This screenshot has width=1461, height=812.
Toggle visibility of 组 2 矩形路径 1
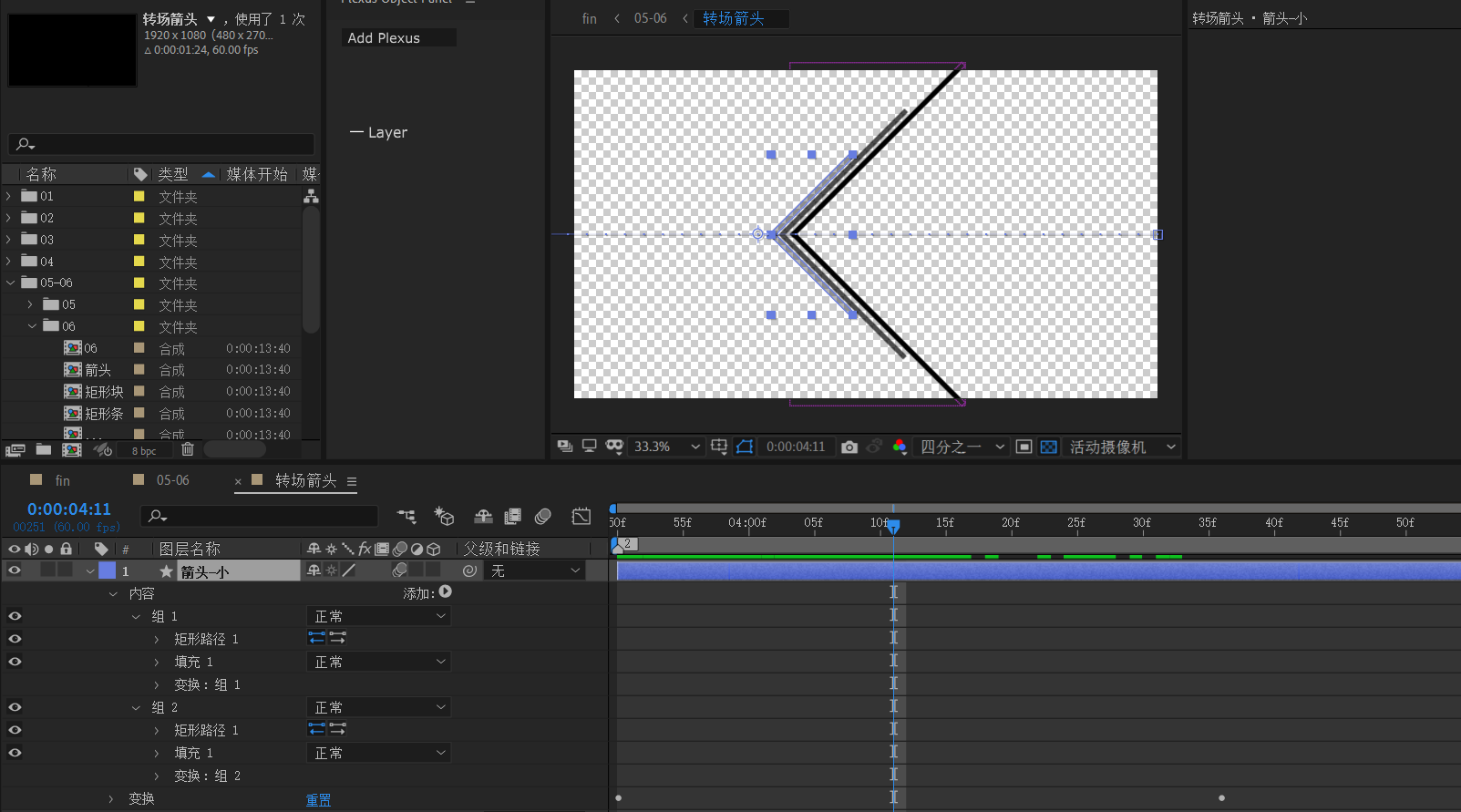[15, 730]
